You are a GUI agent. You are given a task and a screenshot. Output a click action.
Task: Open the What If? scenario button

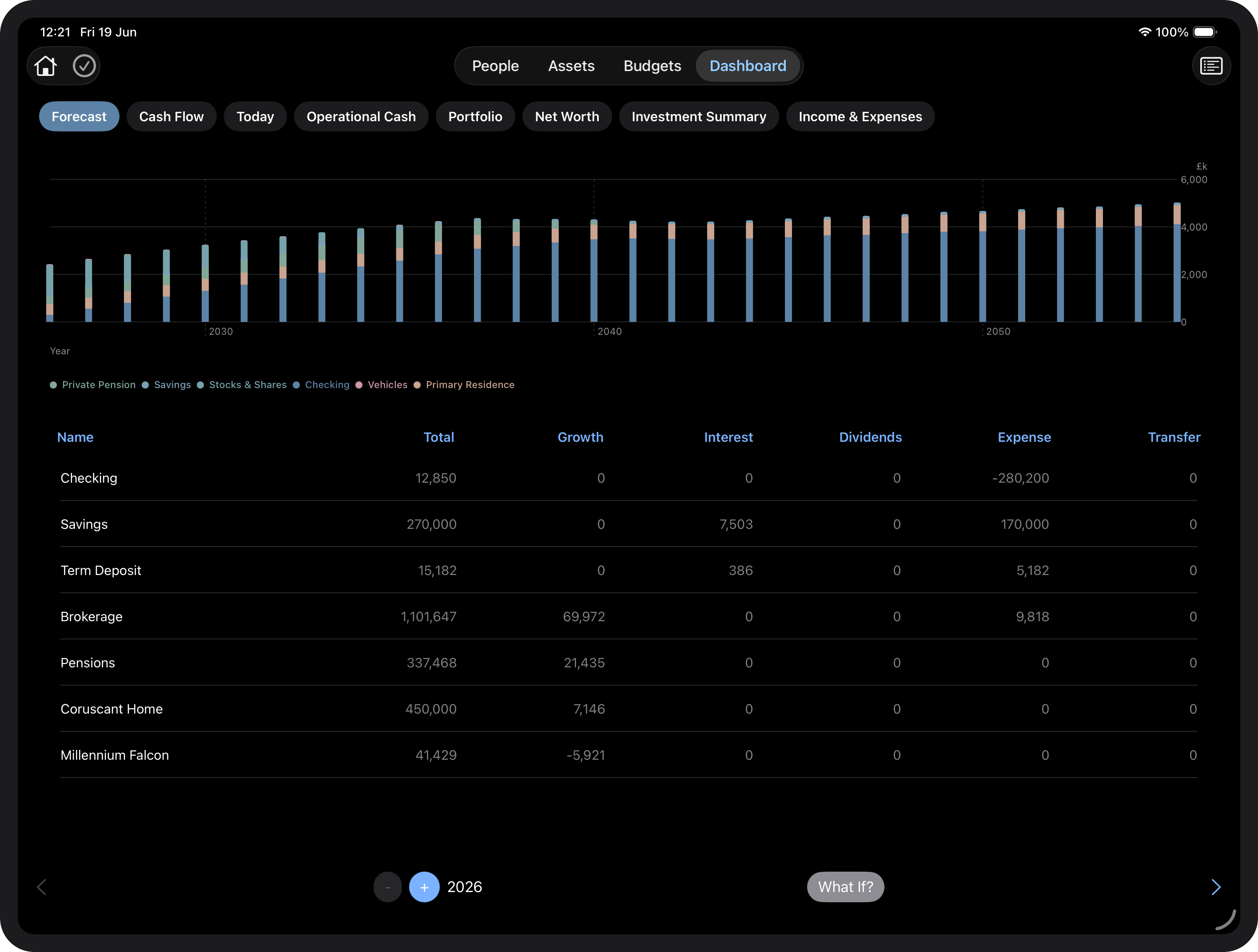pyautogui.click(x=845, y=887)
